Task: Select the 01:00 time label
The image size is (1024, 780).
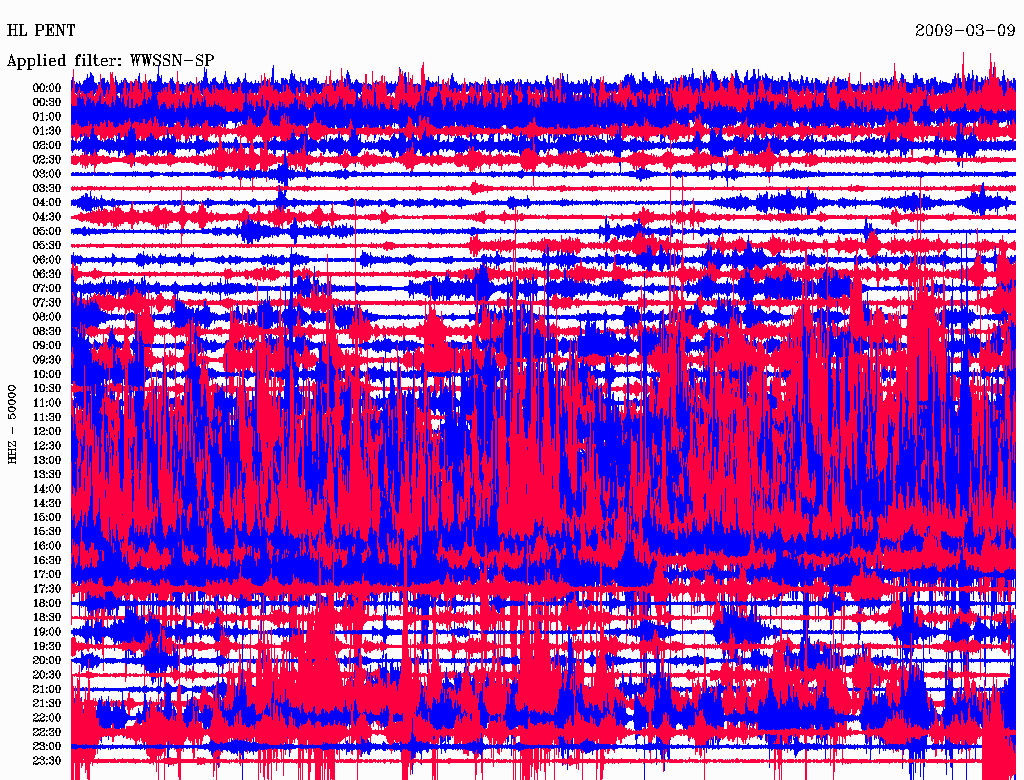Action: click(47, 117)
